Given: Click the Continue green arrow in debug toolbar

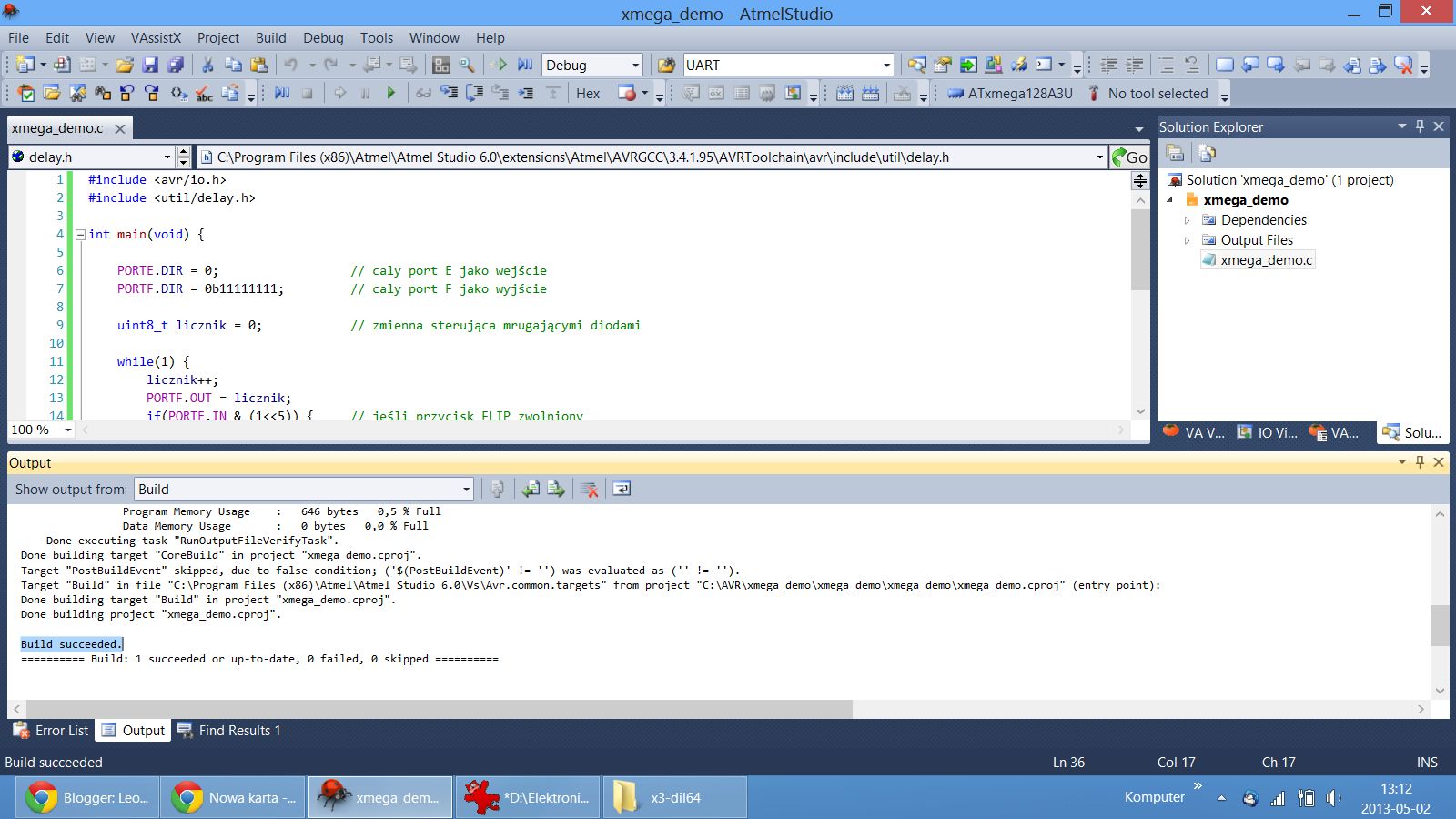Looking at the screenshot, I should pyautogui.click(x=391, y=93).
